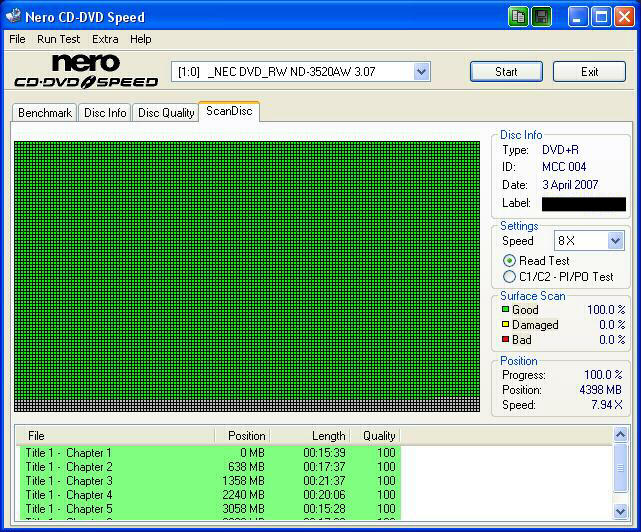Image resolution: width=641 pixels, height=532 pixels.
Task: Click the blacked-out disc Label field
Action: point(584,204)
